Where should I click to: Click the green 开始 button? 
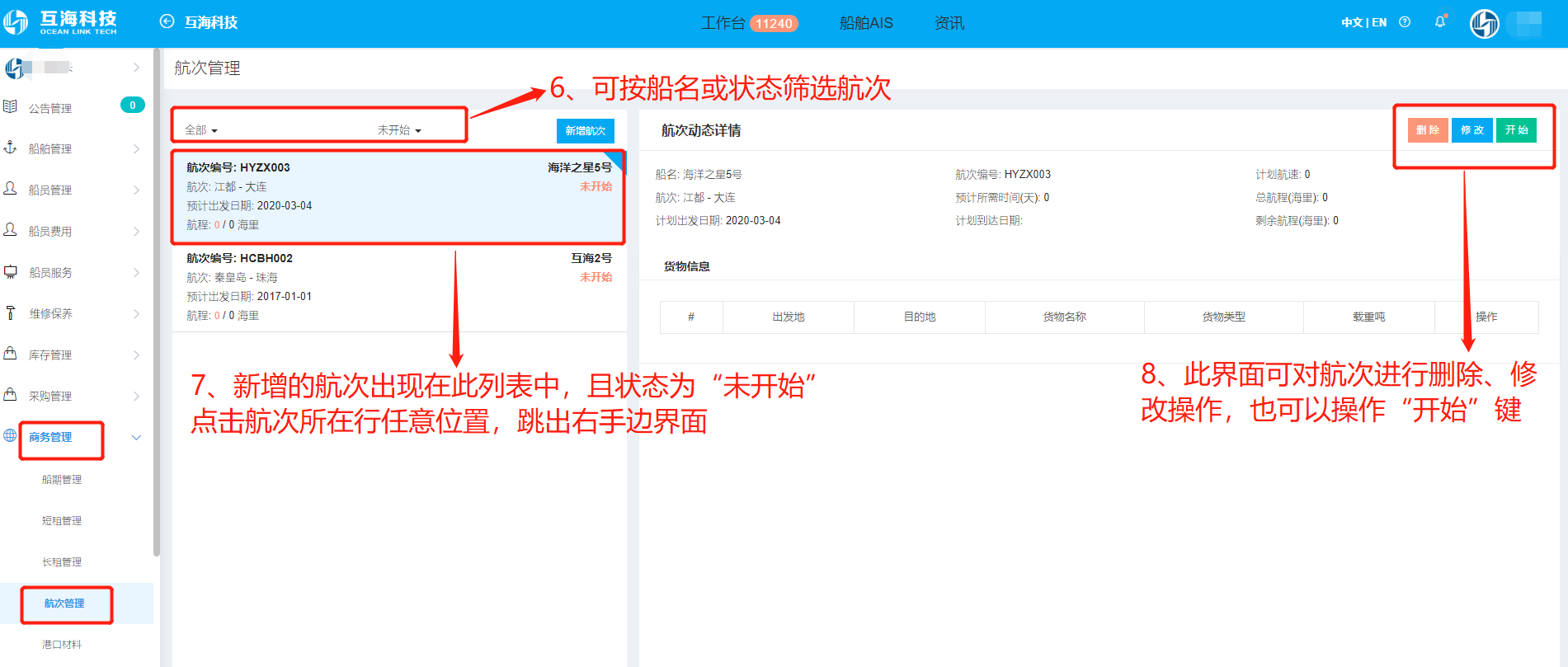click(x=1517, y=130)
